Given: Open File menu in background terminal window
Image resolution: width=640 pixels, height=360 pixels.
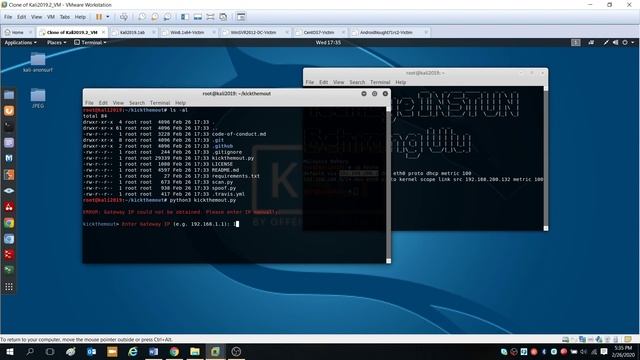Looking at the screenshot, I should (x=310, y=82).
